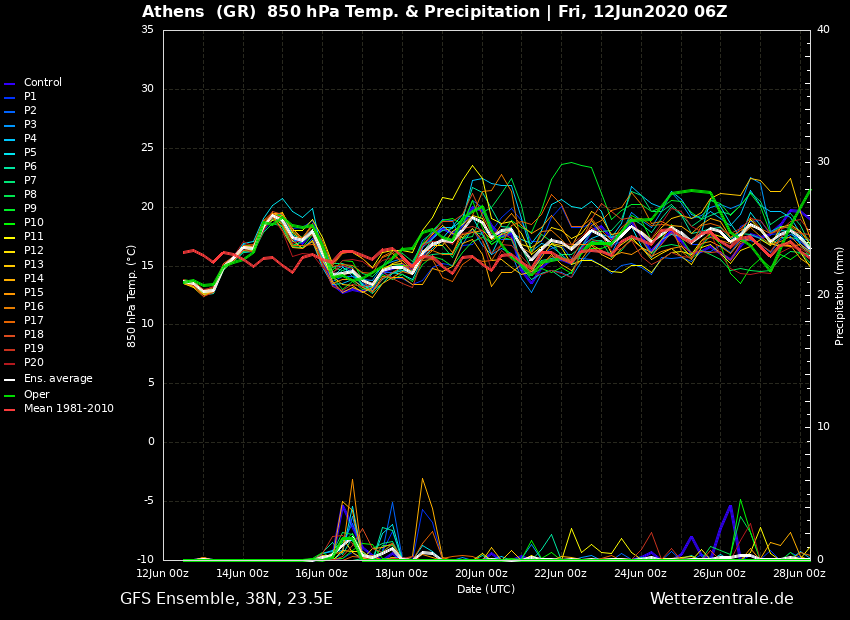This screenshot has height=620, width=850.
Task: Click the '22Jun 00z' date tick label
Action: [561, 573]
